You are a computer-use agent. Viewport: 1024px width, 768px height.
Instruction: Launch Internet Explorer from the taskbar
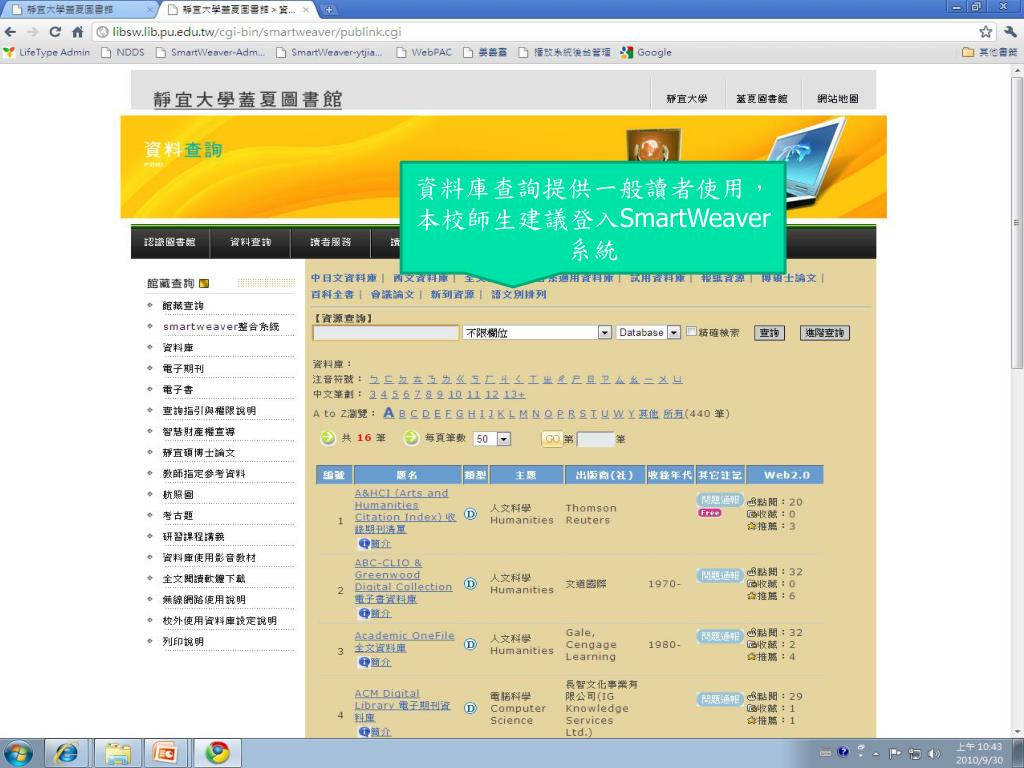pyautogui.click(x=67, y=753)
